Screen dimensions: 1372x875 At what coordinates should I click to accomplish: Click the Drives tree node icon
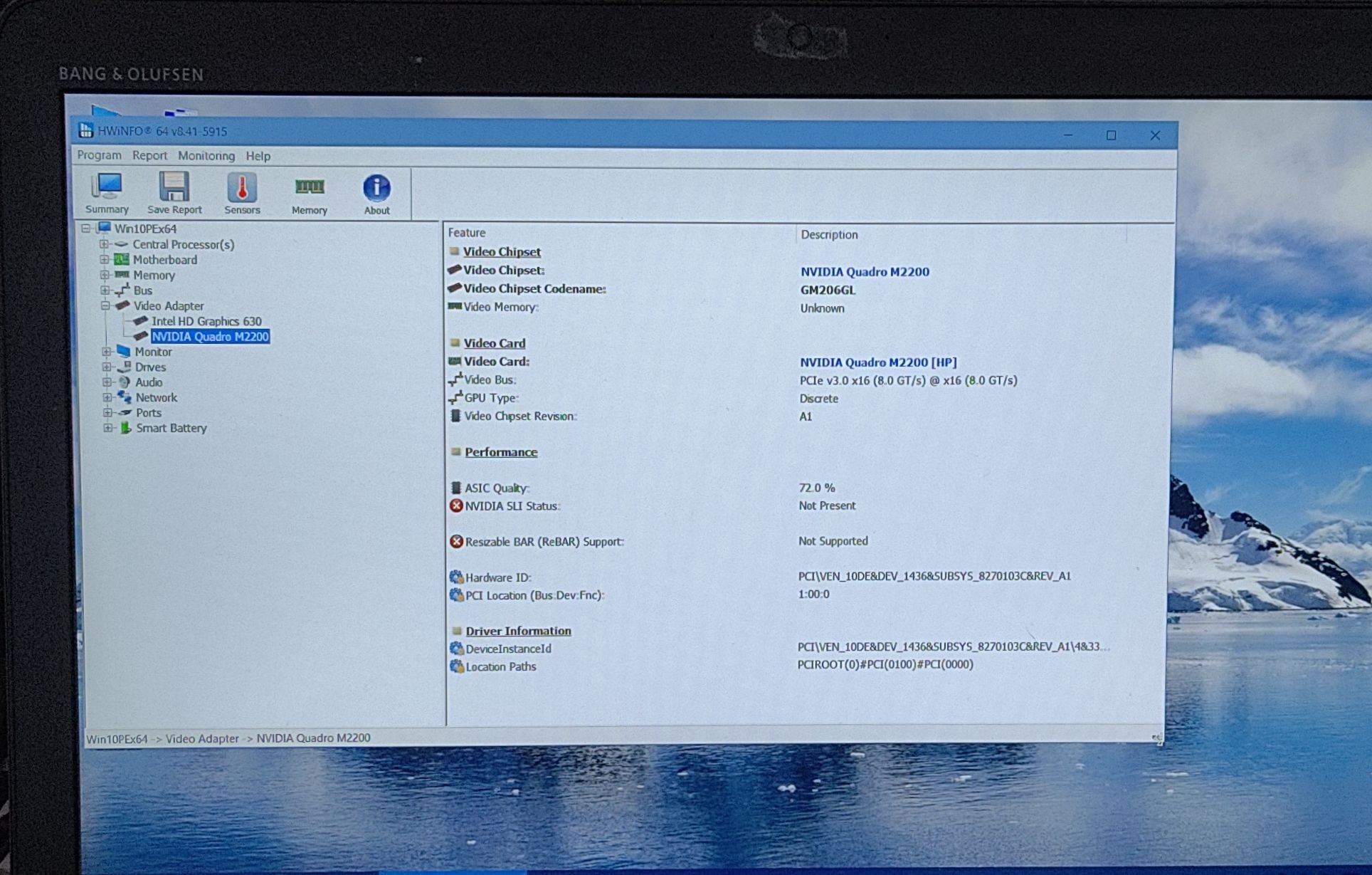coord(125,367)
